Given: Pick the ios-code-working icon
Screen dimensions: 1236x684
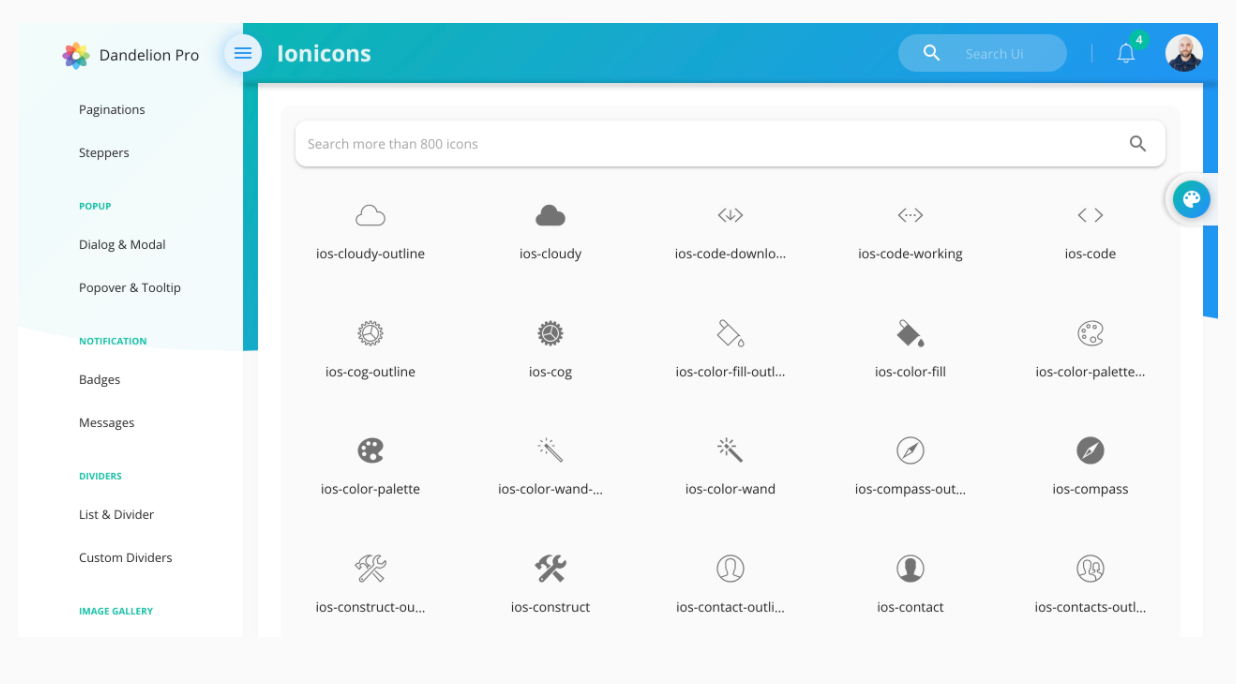Looking at the screenshot, I should point(910,216).
